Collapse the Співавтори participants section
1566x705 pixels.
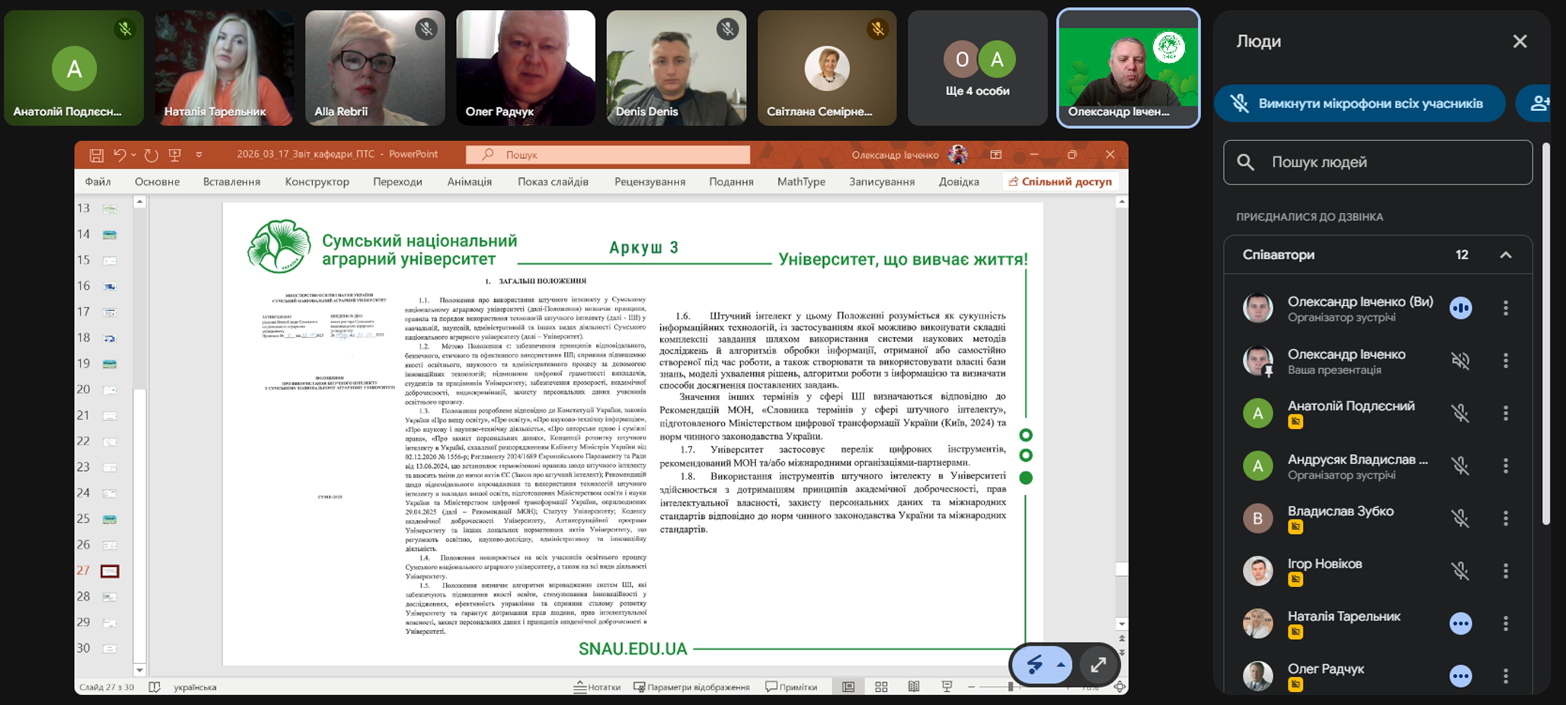coord(1505,255)
